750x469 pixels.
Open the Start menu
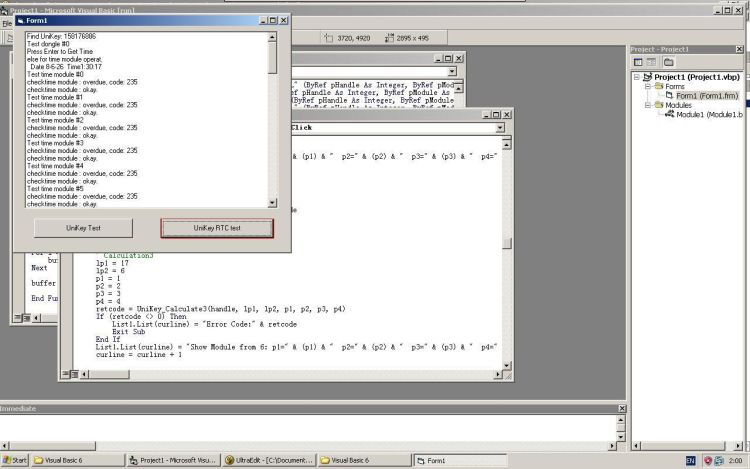(15, 460)
